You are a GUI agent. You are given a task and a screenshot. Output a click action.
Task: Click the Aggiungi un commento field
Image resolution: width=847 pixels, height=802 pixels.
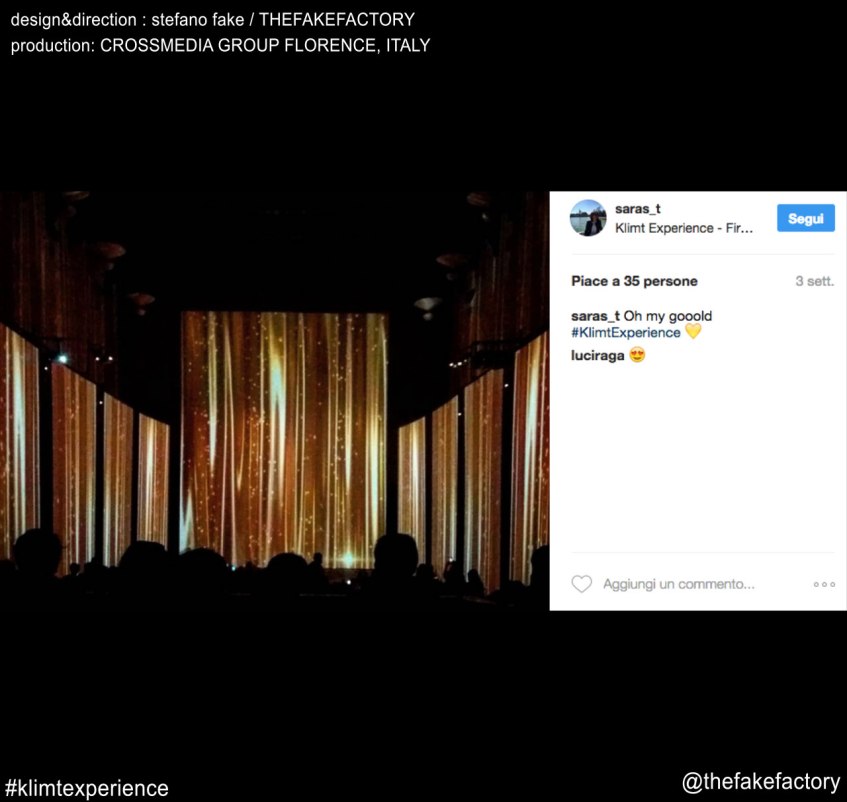[678, 584]
